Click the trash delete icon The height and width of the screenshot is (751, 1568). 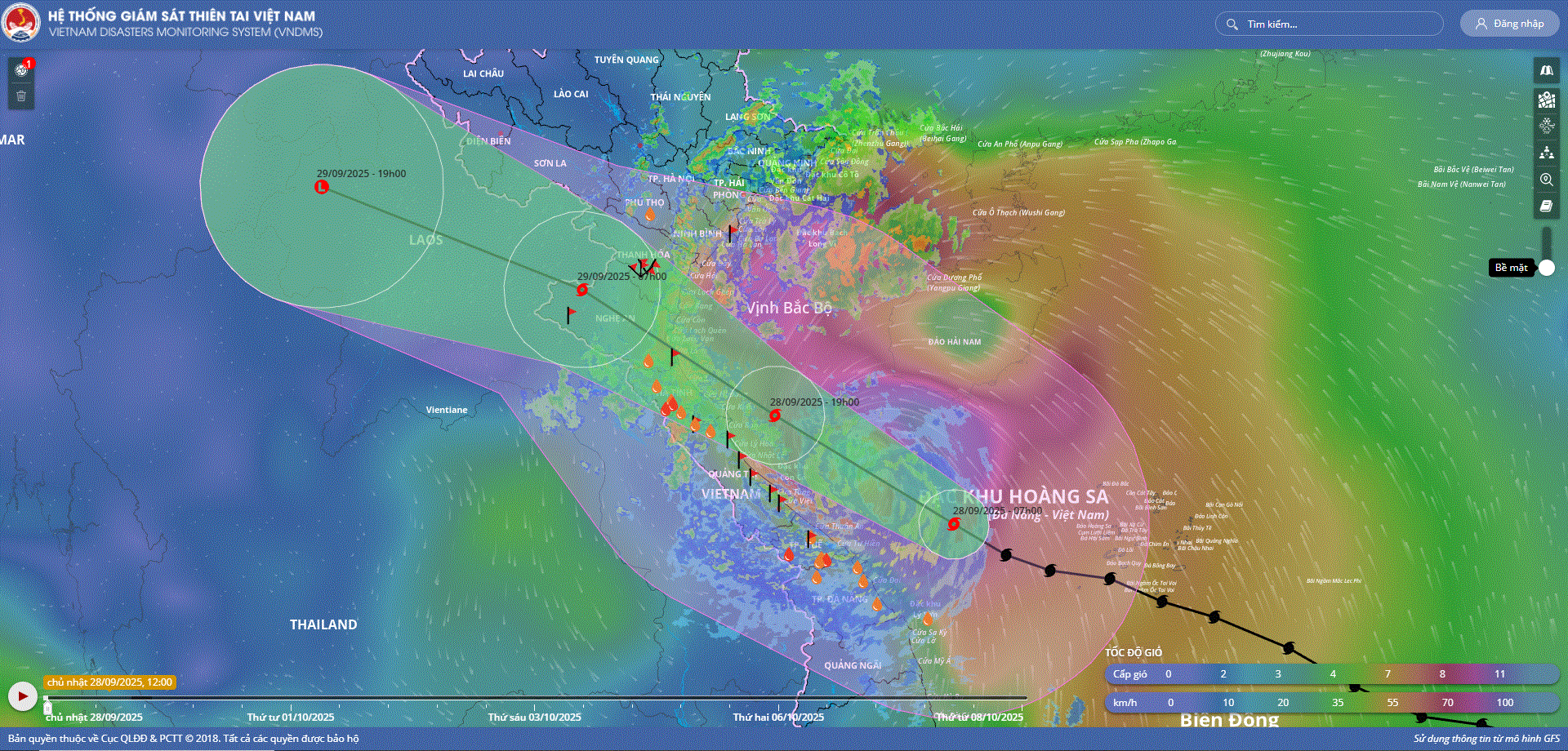pyautogui.click(x=21, y=96)
